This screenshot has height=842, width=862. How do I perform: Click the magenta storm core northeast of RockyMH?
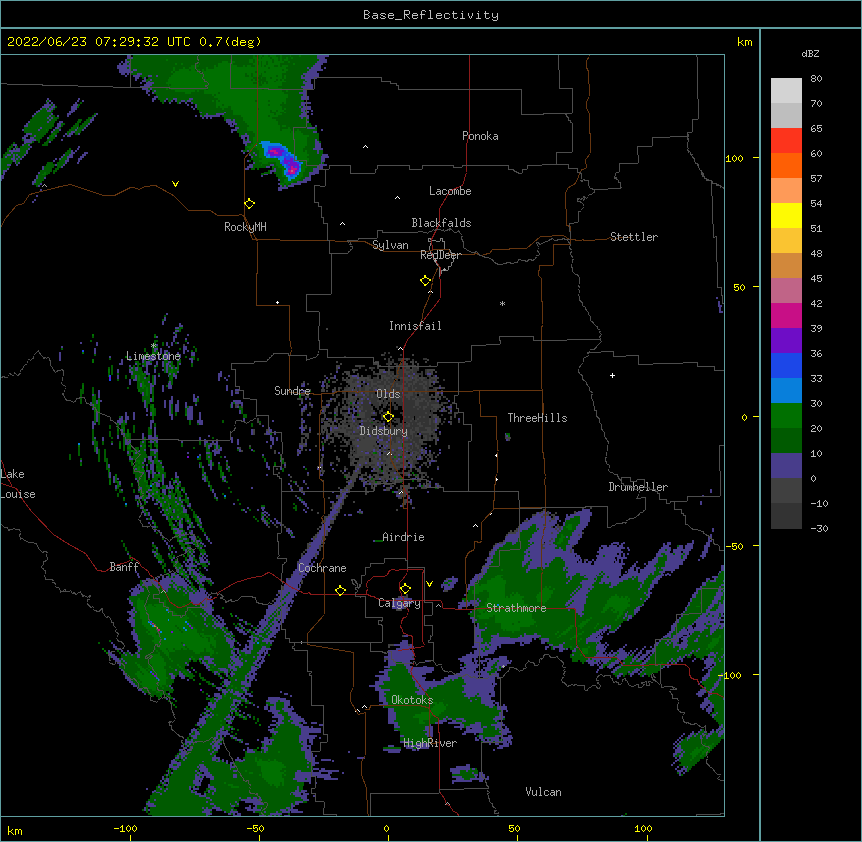click(284, 159)
